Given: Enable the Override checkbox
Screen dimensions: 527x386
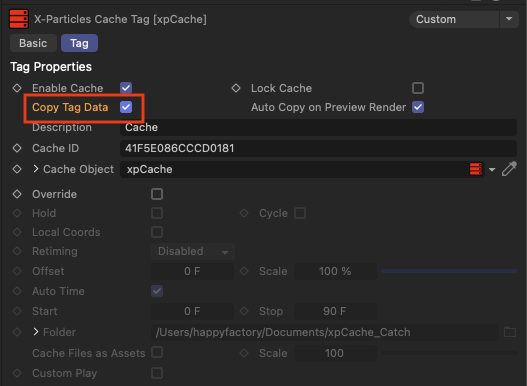Looking at the screenshot, I should [x=157, y=194].
